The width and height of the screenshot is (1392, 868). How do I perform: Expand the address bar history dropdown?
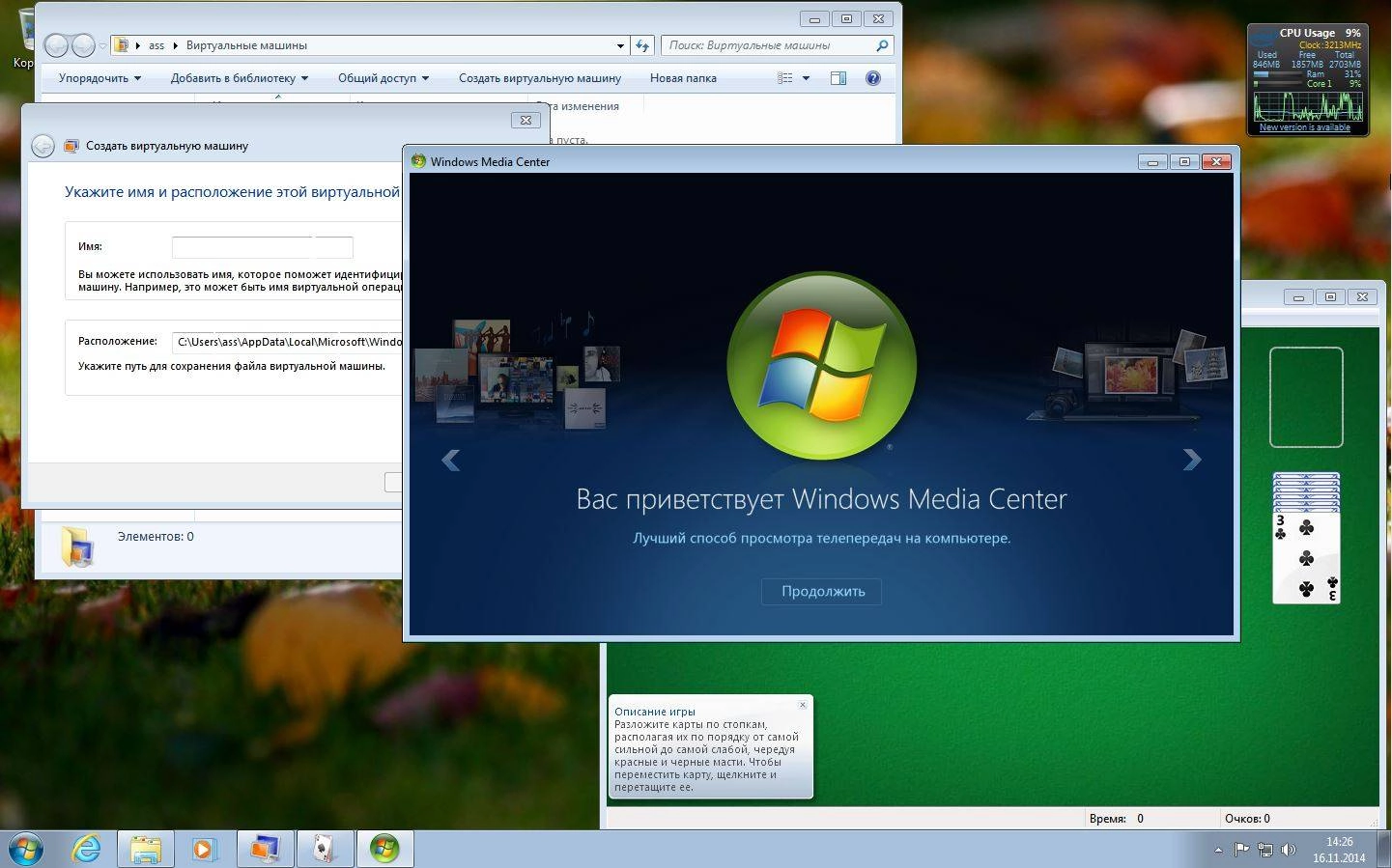620,45
